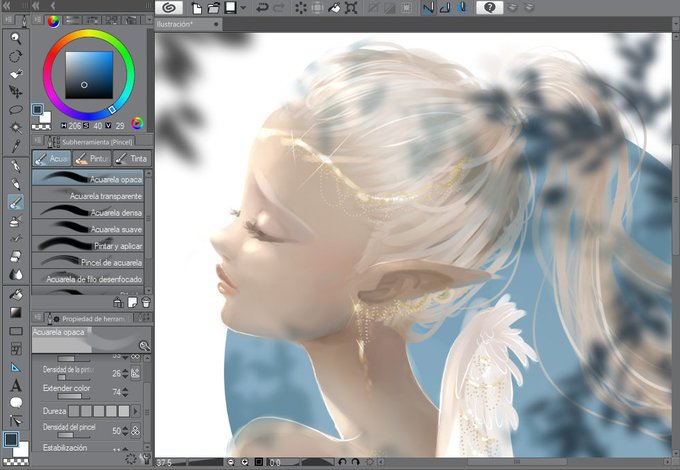Switch to the color slider palette tab

coord(73,20)
